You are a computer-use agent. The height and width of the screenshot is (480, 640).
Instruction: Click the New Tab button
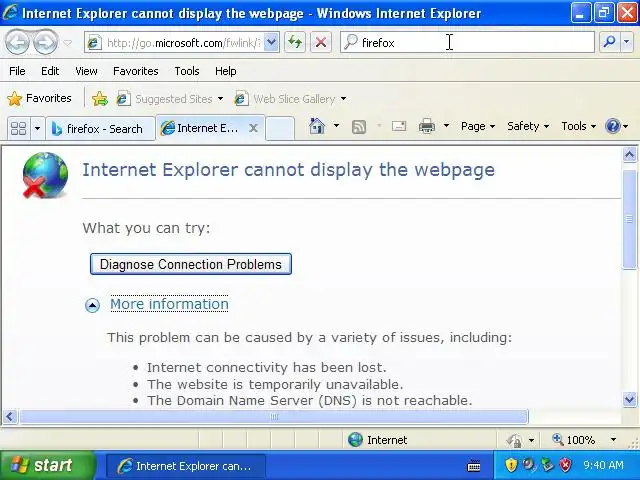pos(280,129)
